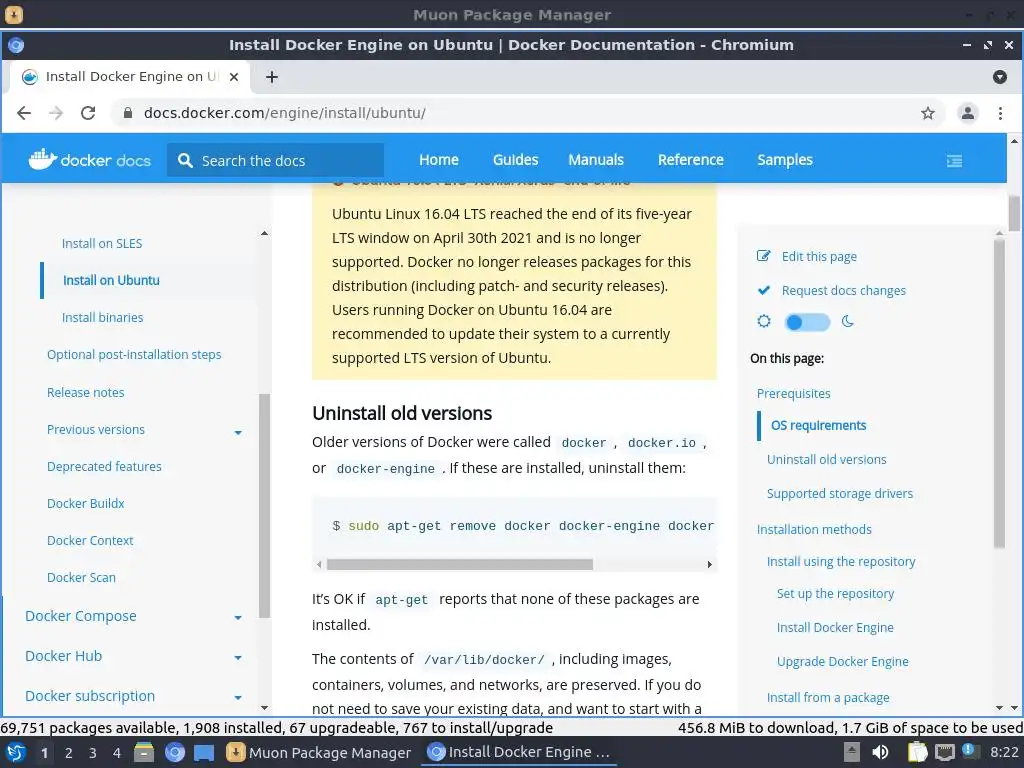Switch to workspace 2 in taskbar

pos(69,753)
